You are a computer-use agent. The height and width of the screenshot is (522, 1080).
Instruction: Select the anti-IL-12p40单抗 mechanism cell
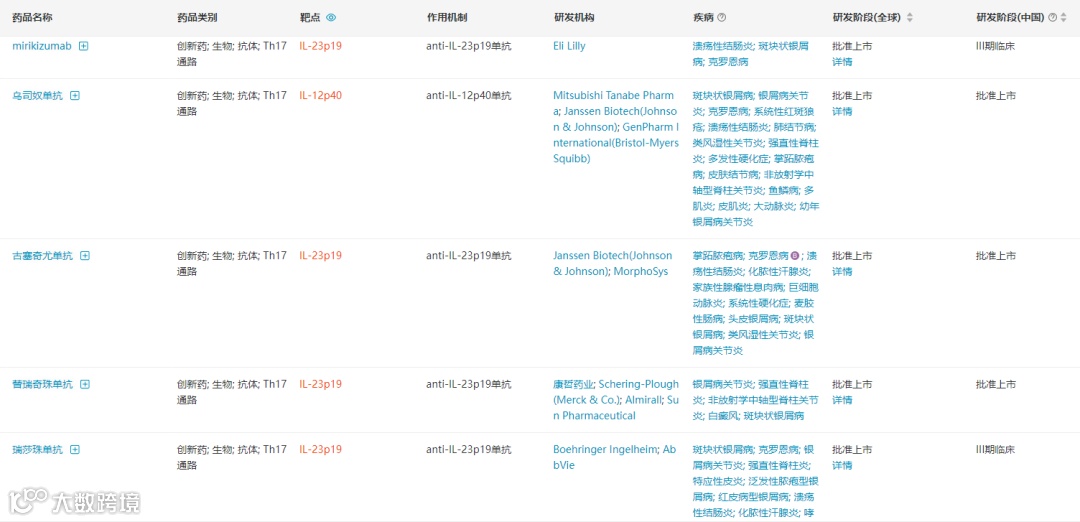[x=468, y=96]
